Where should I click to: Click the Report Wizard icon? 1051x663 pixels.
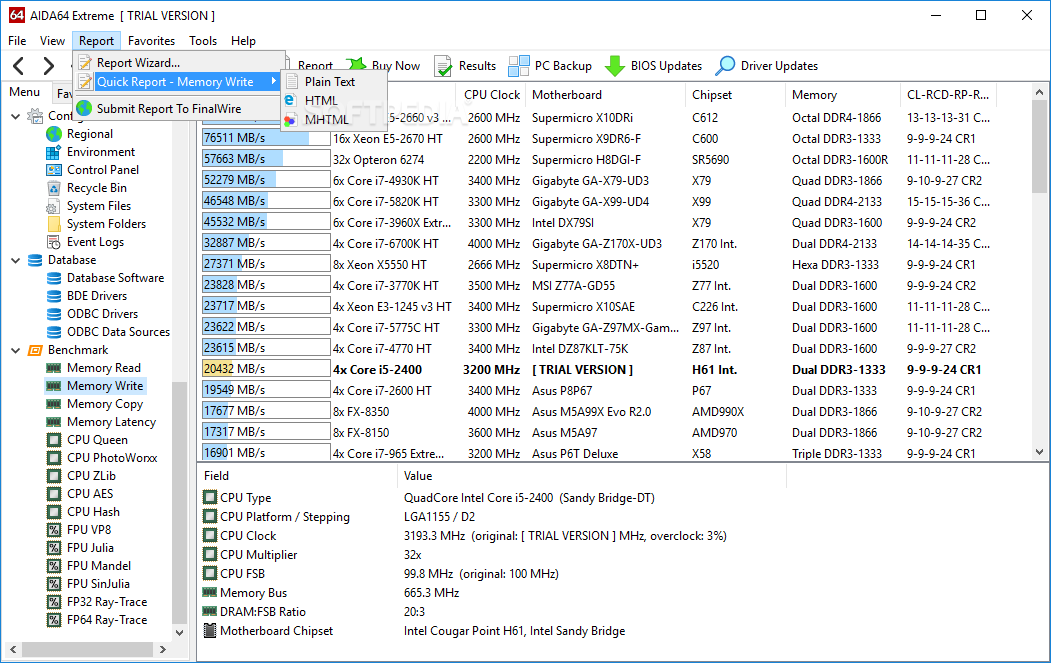[84, 62]
